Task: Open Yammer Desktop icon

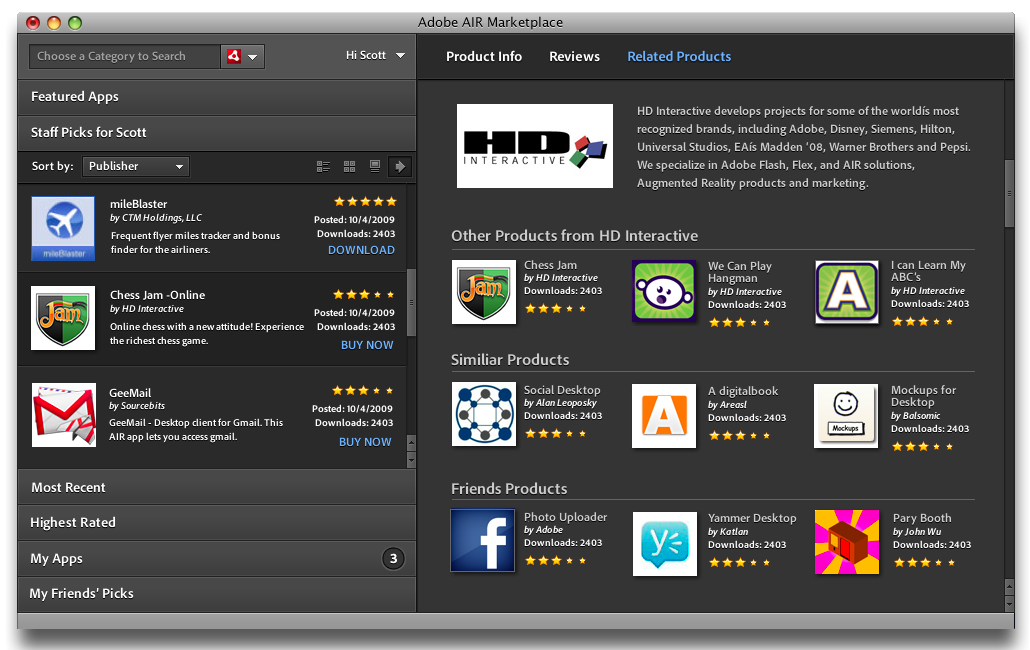Action: [665, 544]
